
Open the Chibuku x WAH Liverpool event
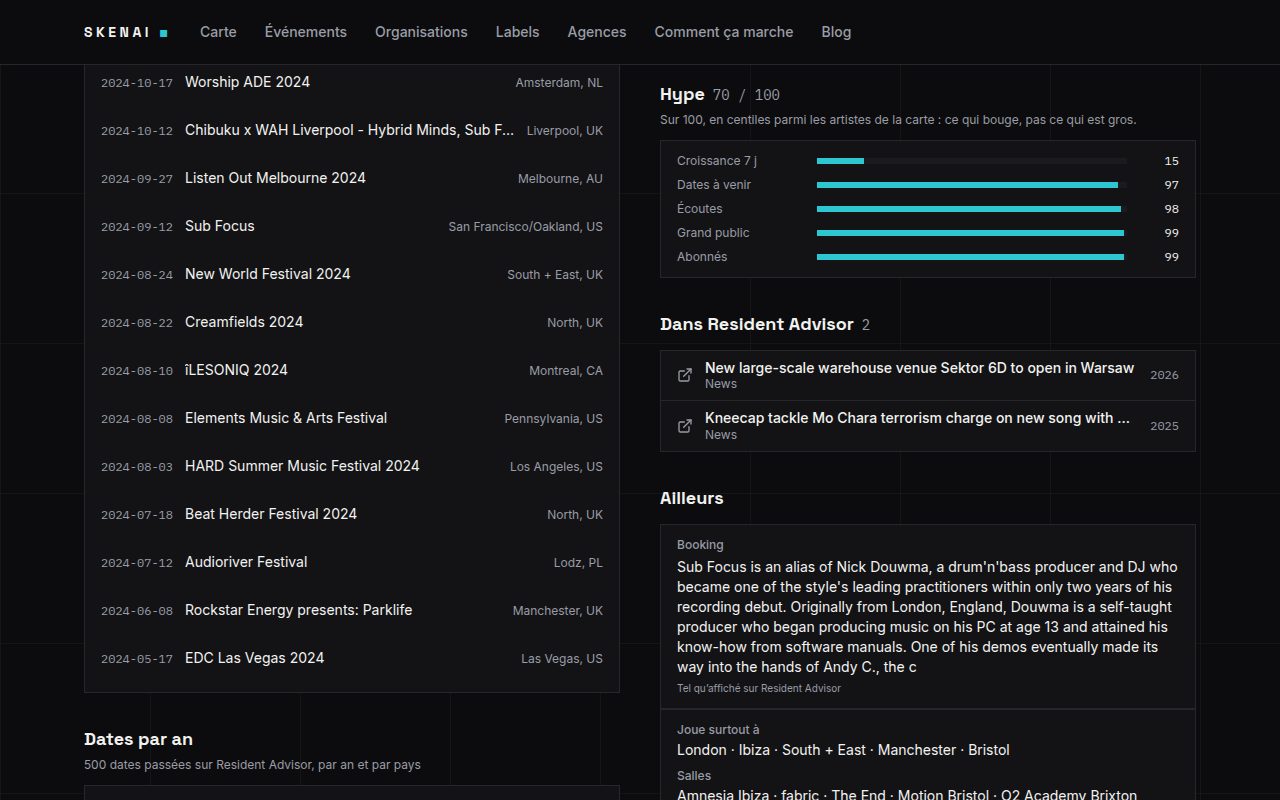tap(352, 130)
